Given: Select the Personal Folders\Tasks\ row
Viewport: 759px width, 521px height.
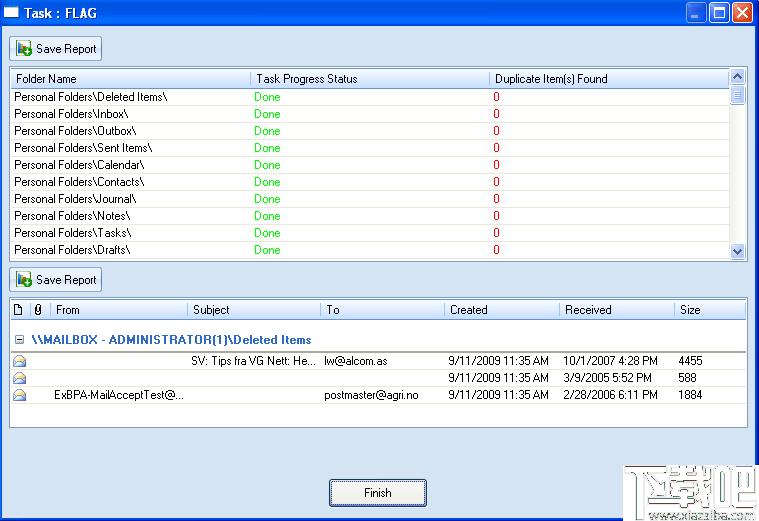Looking at the screenshot, I should pos(370,233).
